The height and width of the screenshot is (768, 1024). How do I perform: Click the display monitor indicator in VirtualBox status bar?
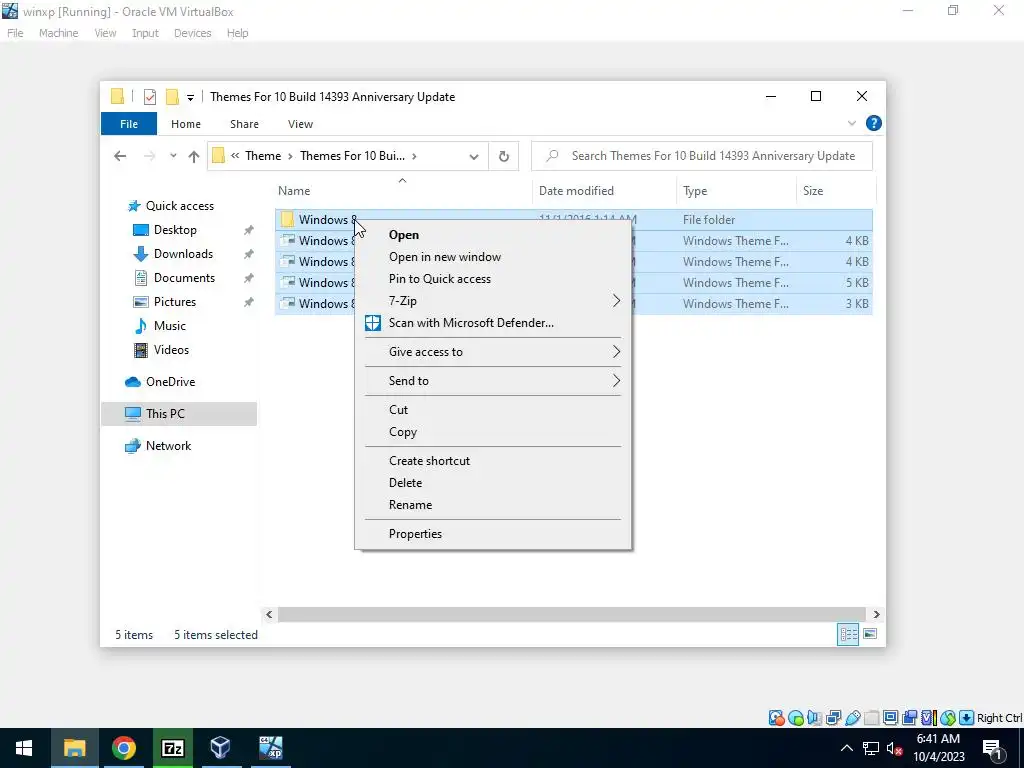pos(890,718)
